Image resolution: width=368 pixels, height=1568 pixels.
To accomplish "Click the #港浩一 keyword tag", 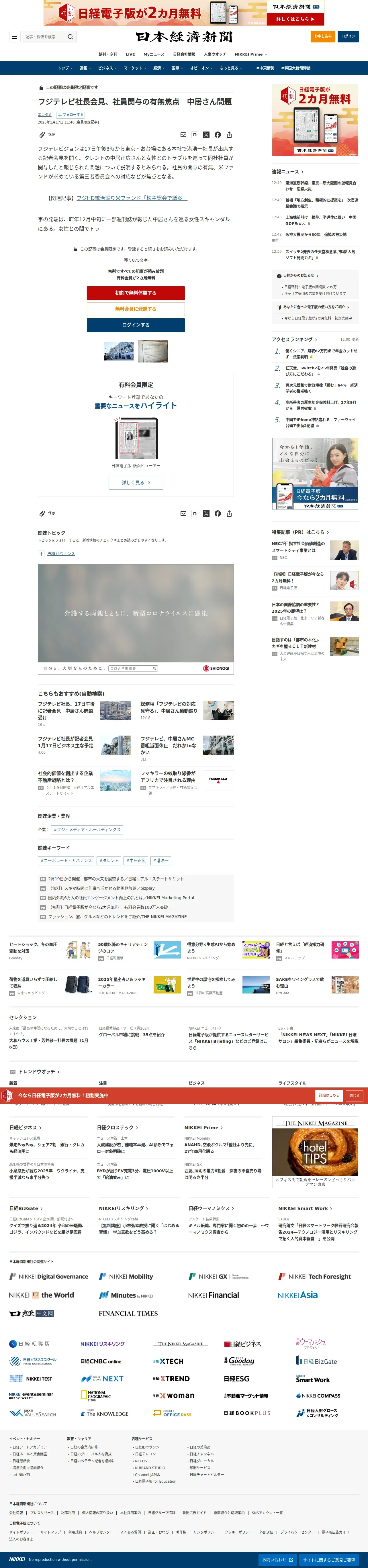I will coord(161,861).
